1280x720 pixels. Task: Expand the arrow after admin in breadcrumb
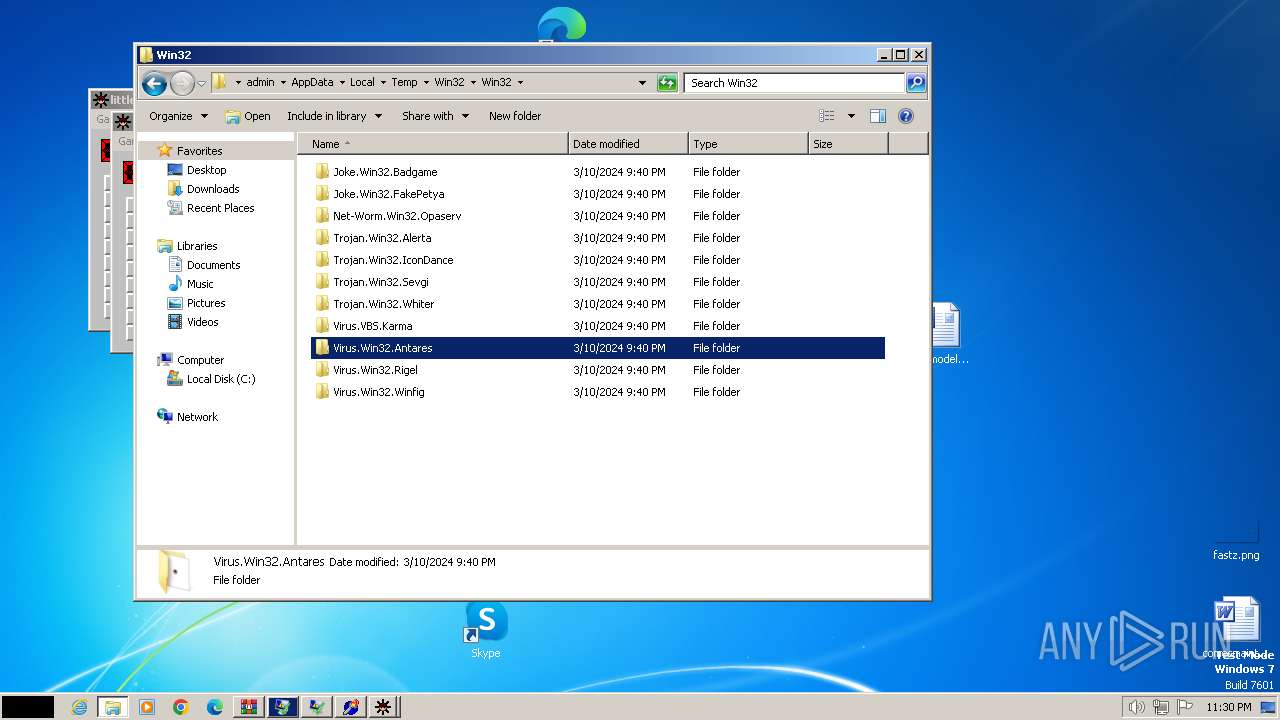[283, 83]
